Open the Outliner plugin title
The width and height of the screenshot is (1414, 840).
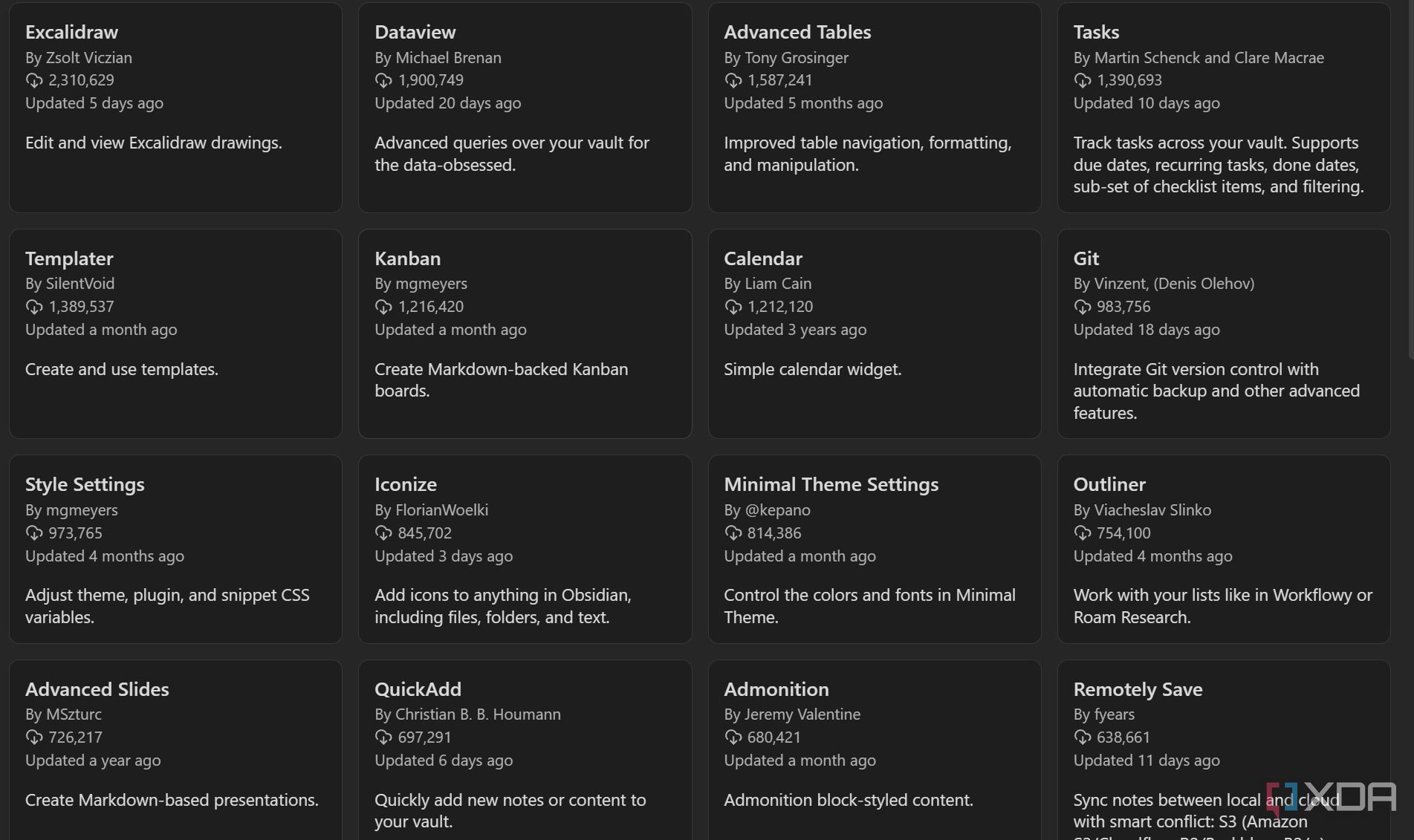1109,484
